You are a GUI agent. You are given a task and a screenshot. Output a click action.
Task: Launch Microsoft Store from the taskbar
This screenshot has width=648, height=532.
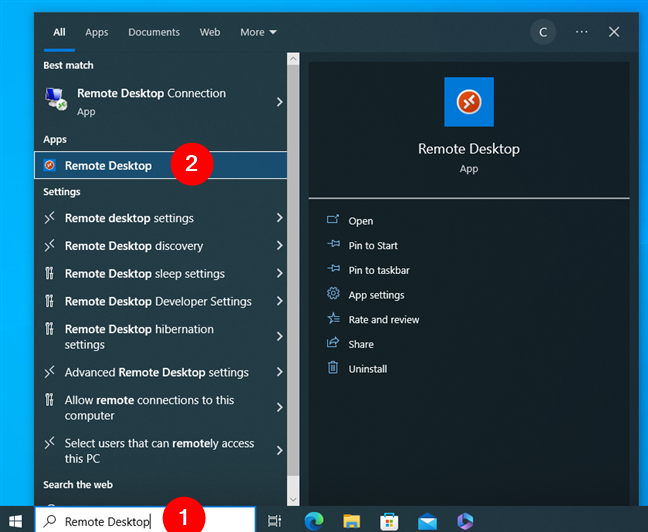[389, 521]
